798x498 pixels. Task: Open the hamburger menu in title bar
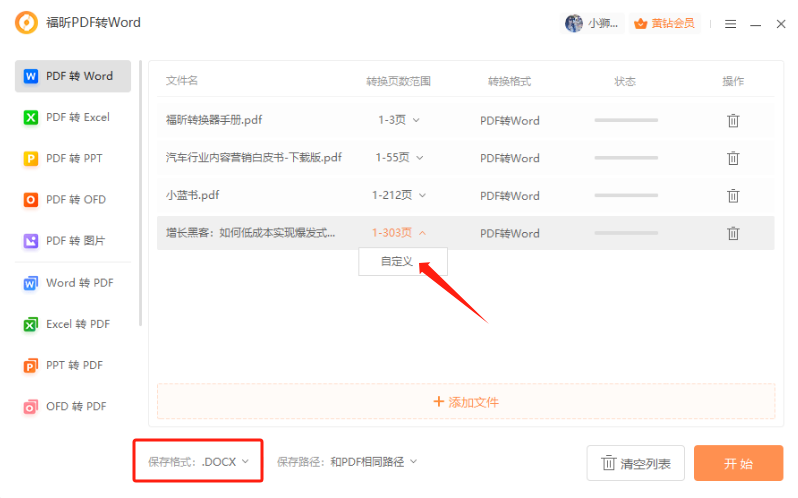click(730, 23)
